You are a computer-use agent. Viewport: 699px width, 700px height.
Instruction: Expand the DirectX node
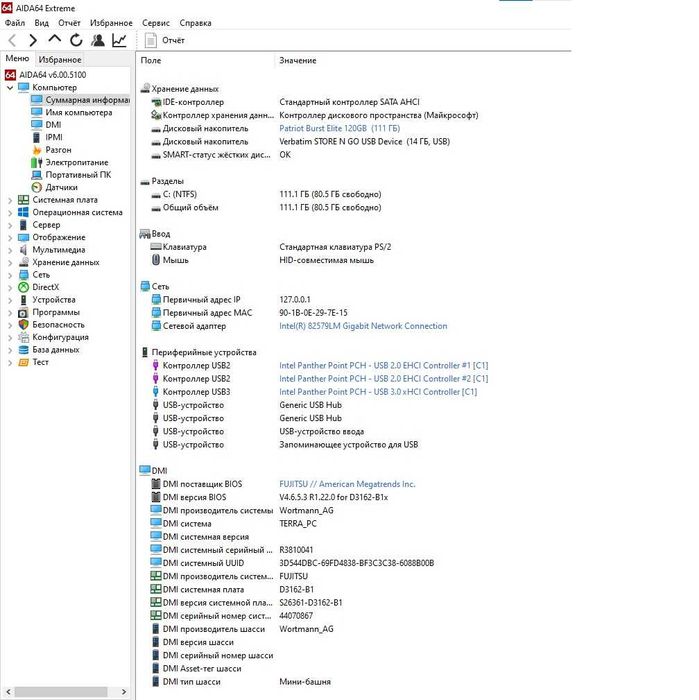(10, 288)
